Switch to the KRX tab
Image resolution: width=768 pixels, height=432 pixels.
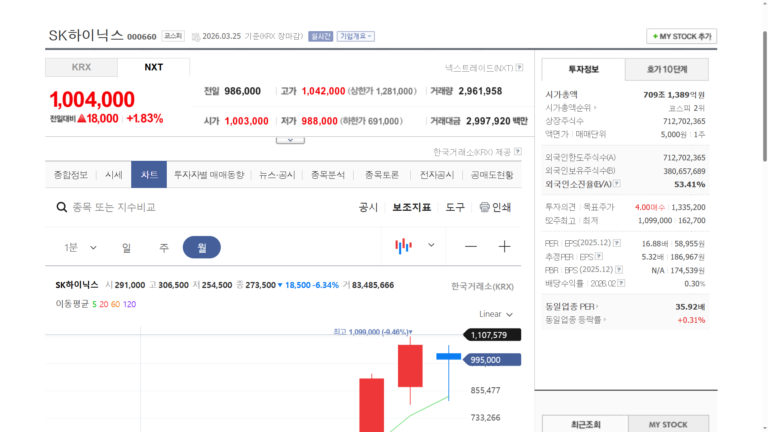coord(81,67)
